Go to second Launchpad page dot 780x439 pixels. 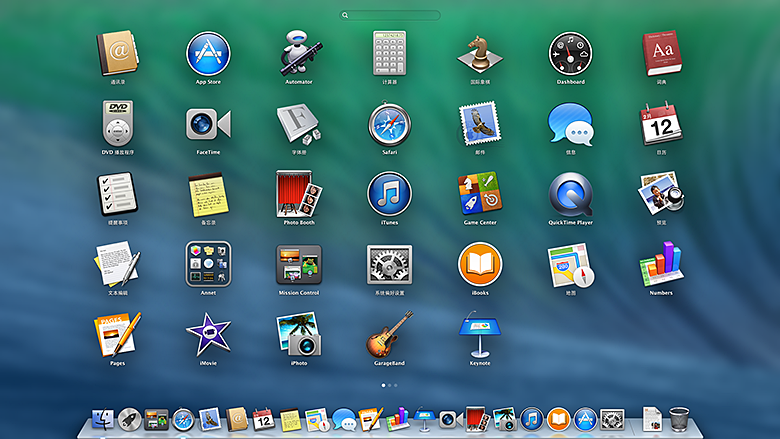(390, 385)
